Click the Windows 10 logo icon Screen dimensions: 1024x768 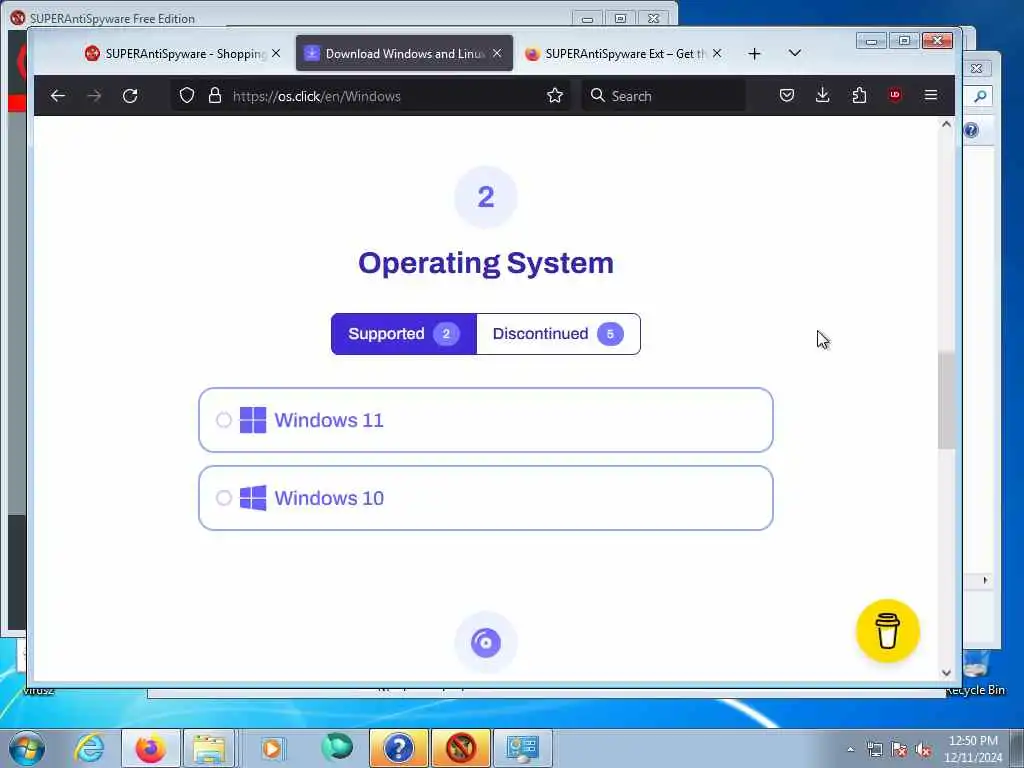tap(253, 498)
